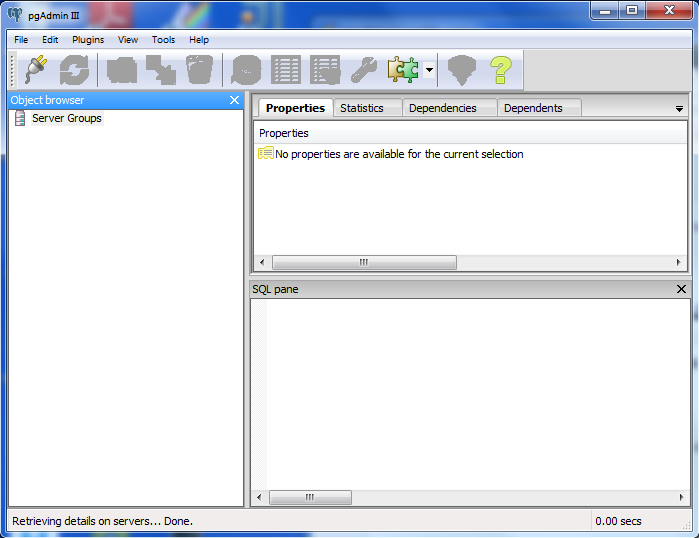Select Server Groups in Object browser

click(67, 118)
